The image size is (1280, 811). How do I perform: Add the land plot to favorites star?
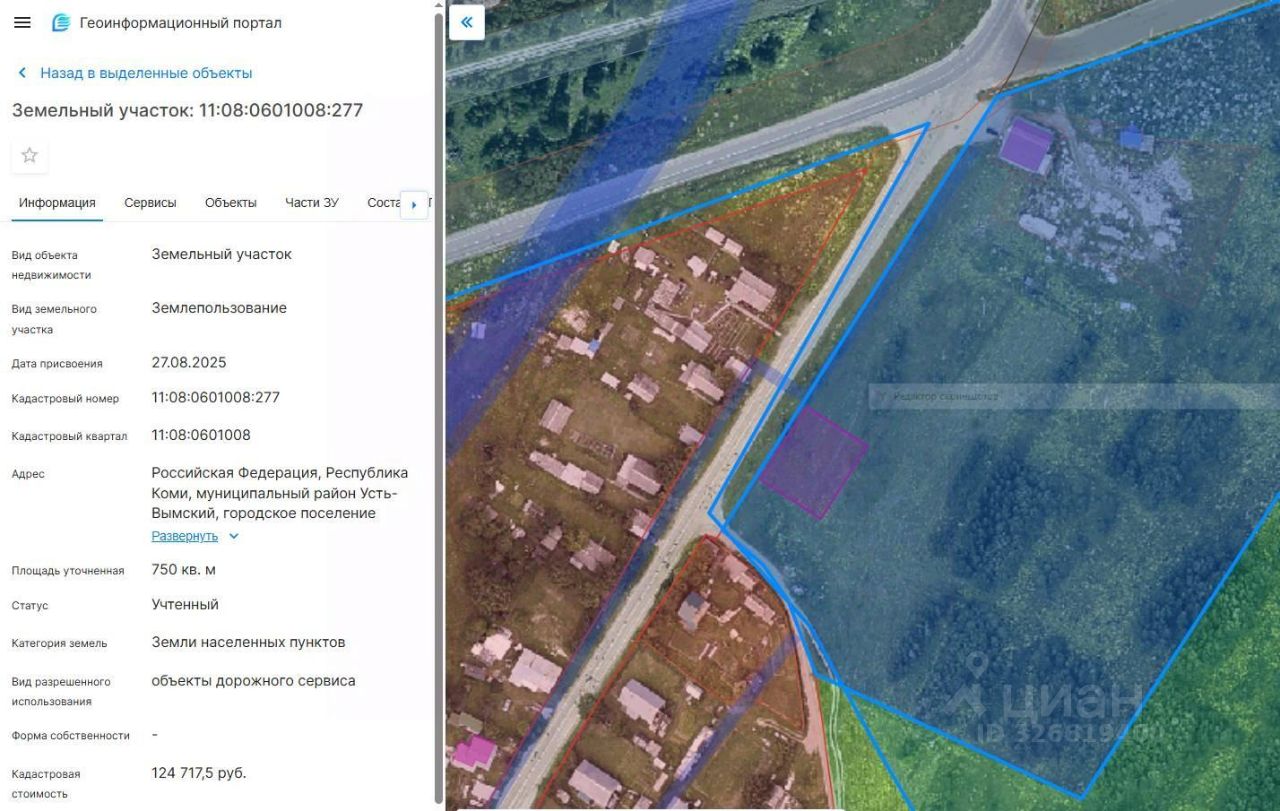point(30,155)
